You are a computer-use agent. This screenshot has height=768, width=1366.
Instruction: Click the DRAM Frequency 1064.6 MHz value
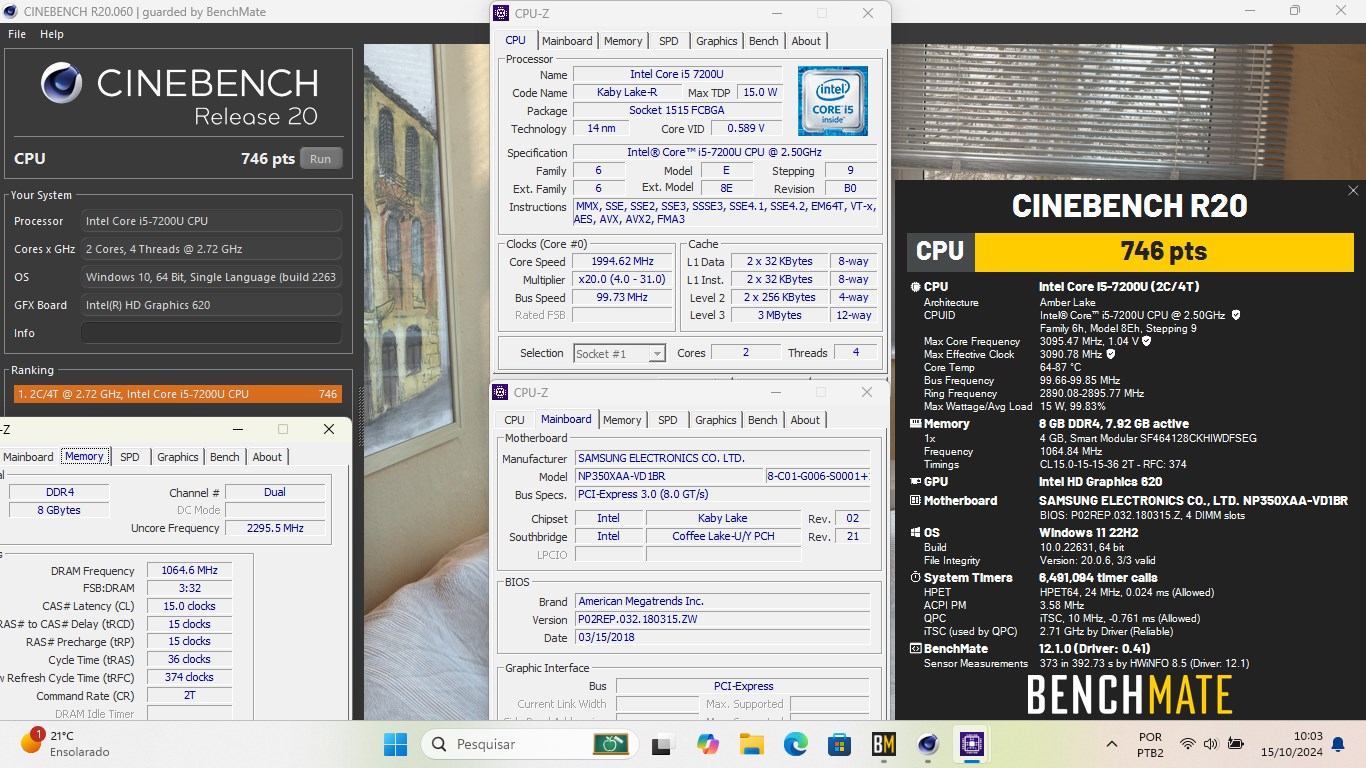[189, 571]
